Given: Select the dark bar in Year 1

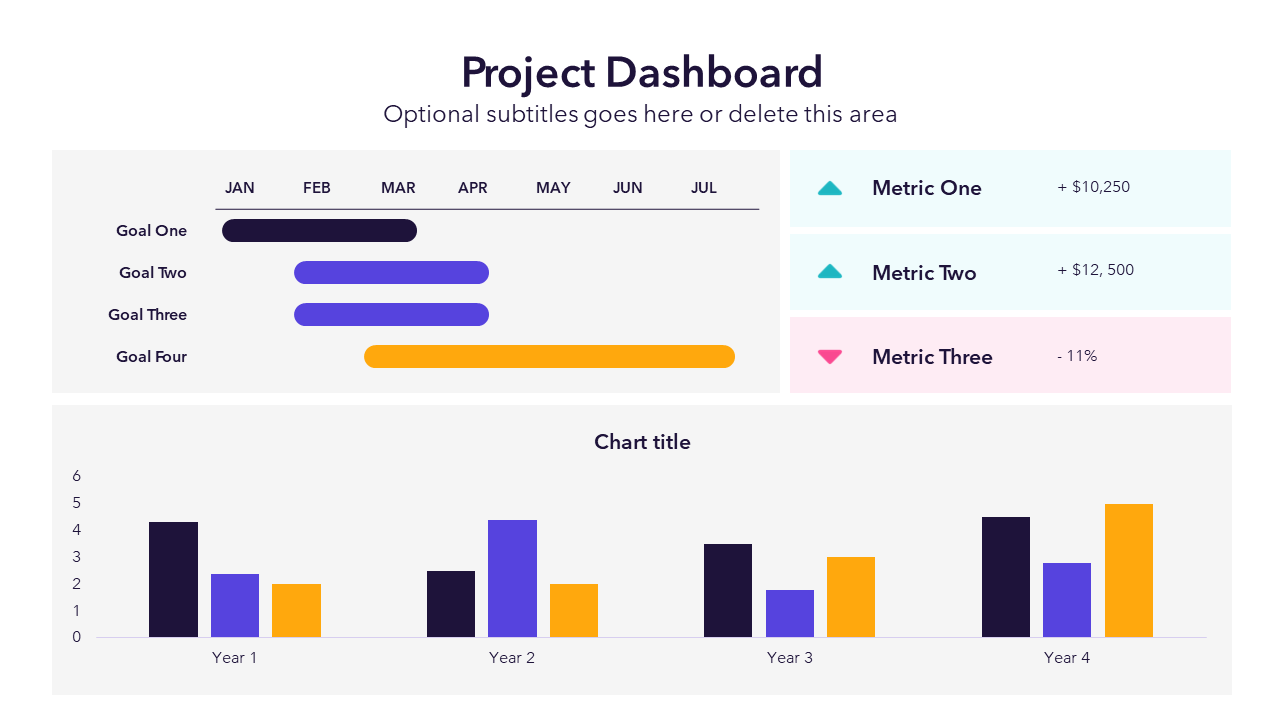Looking at the screenshot, I should pos(174,580).
